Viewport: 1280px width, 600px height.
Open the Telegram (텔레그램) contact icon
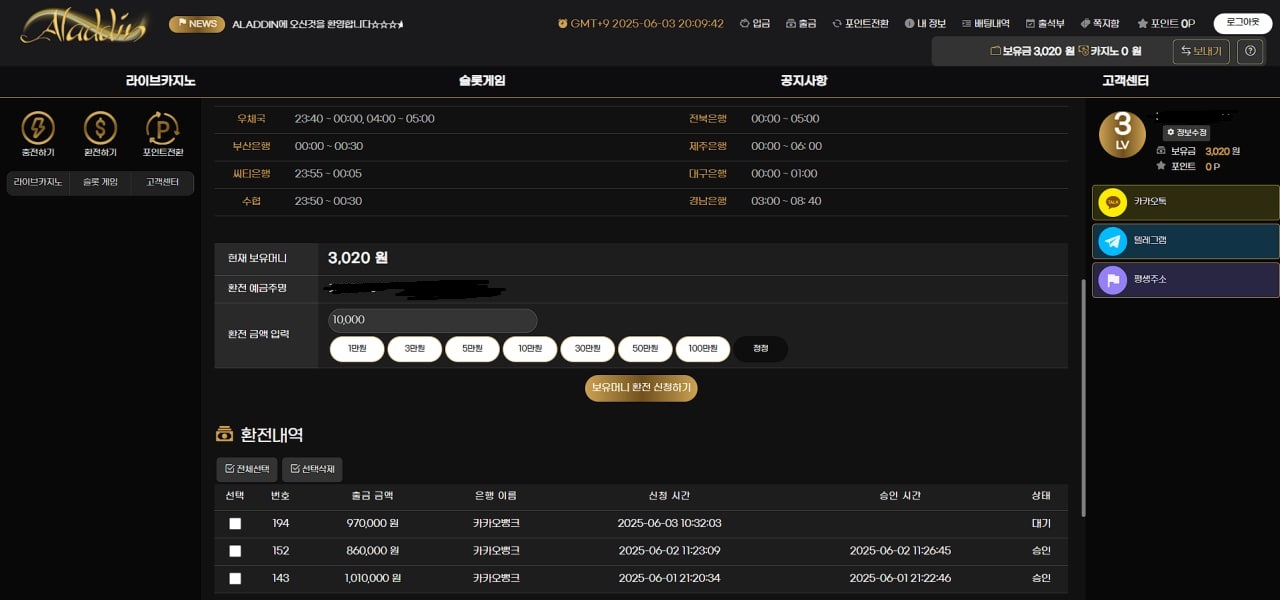point(1112,241)
